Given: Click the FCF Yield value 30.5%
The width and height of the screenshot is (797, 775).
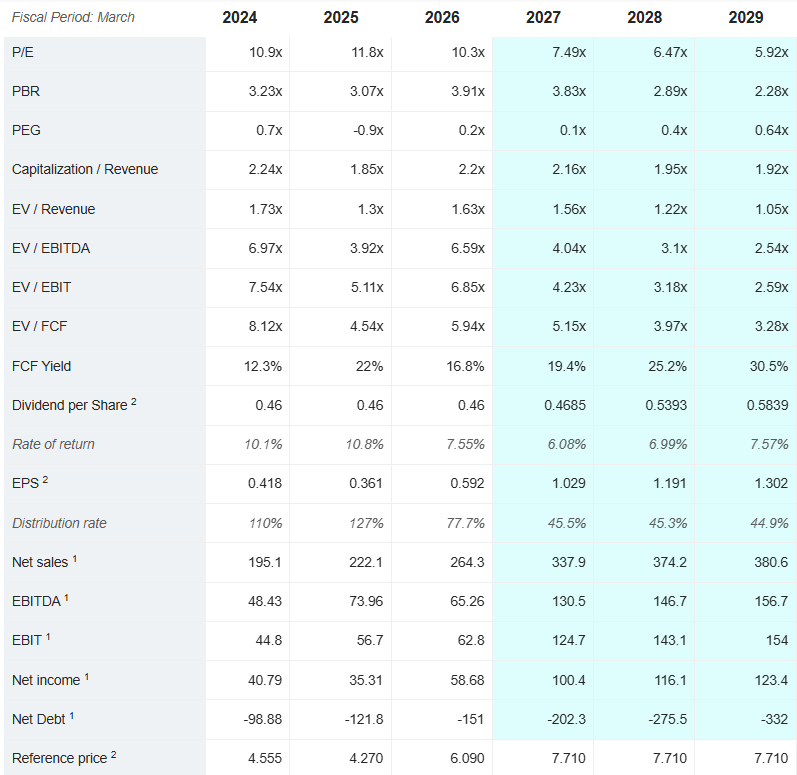Looking at the screenshot, I should coord(769,366).
